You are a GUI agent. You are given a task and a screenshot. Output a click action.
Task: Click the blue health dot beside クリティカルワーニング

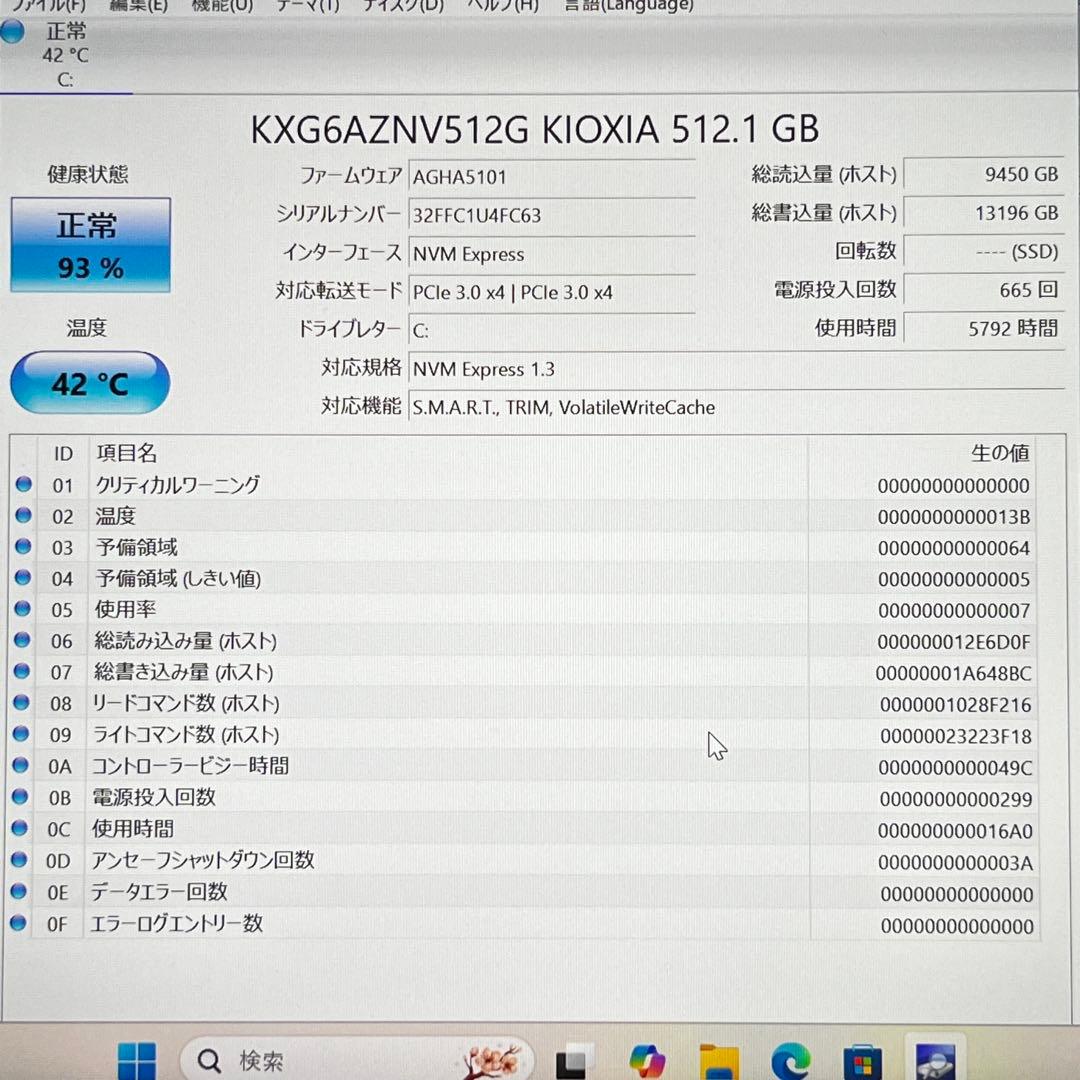[x=23, y=486]
